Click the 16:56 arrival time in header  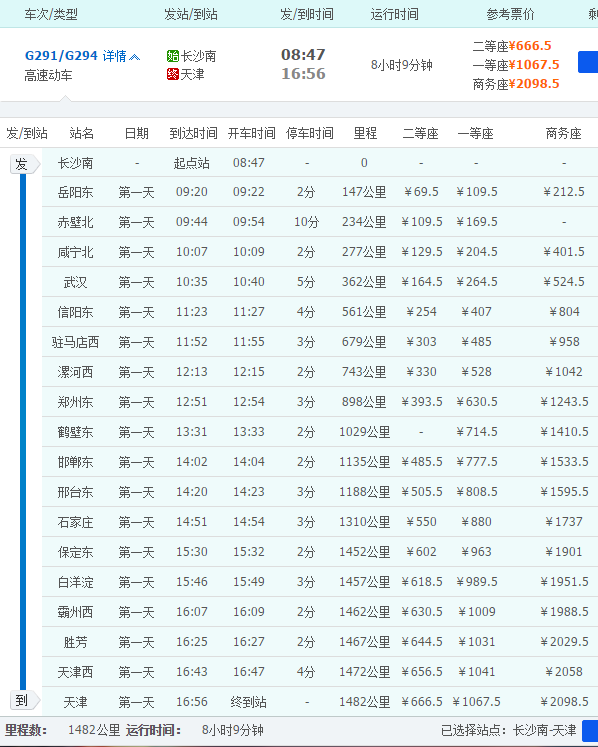303,74
